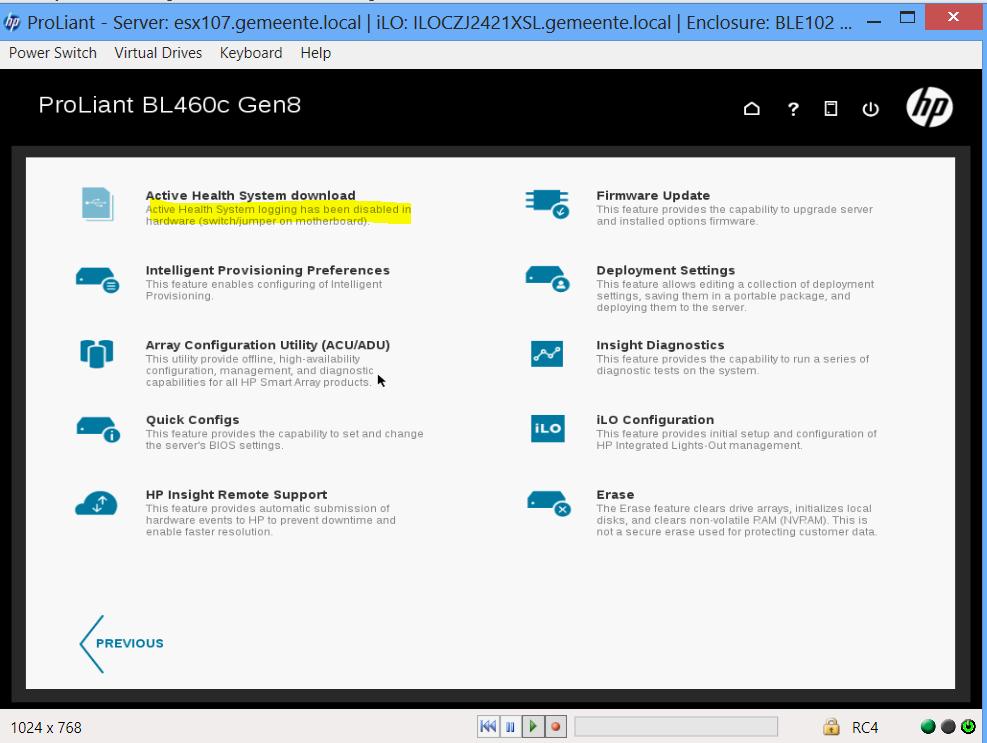This screenshot has width=987, height=743.
Task: Expand the Keyboard menu
Action: coord(251,53)
